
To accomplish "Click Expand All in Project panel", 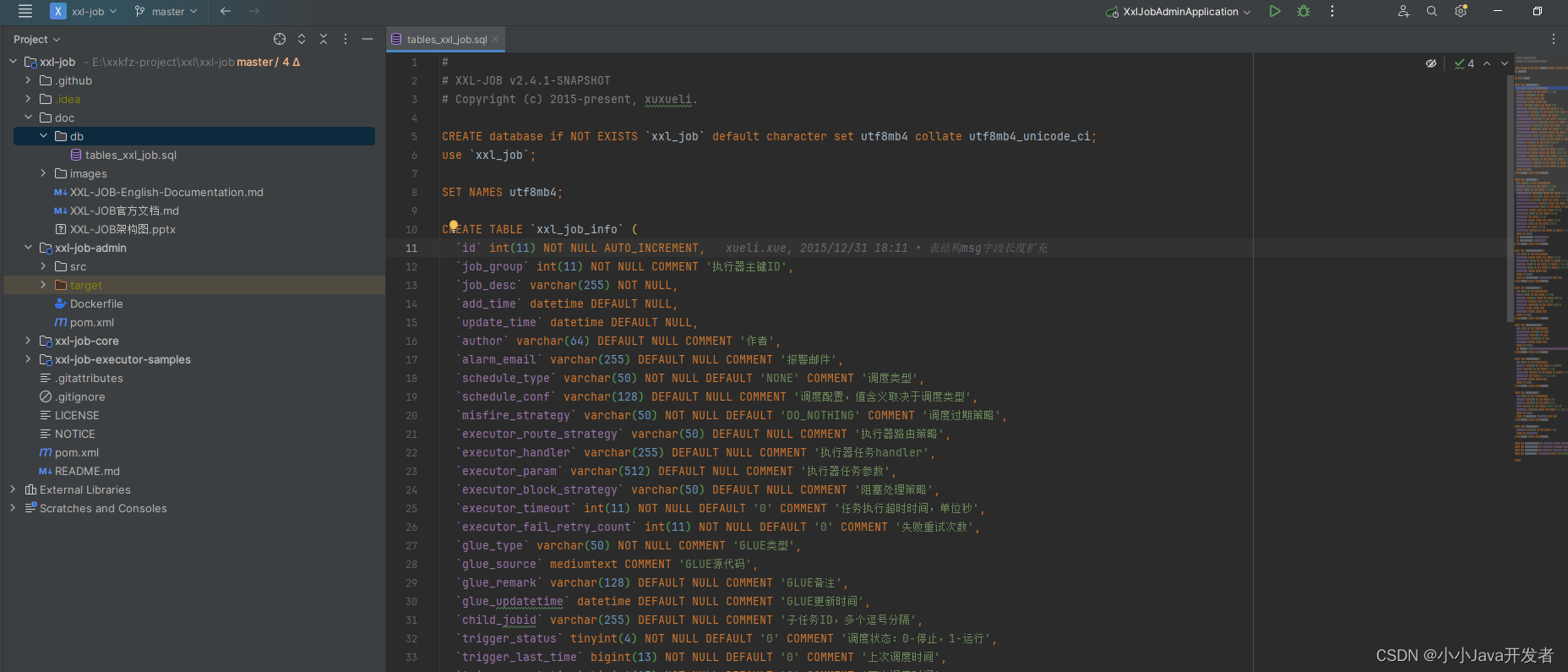I will (302, 39).
